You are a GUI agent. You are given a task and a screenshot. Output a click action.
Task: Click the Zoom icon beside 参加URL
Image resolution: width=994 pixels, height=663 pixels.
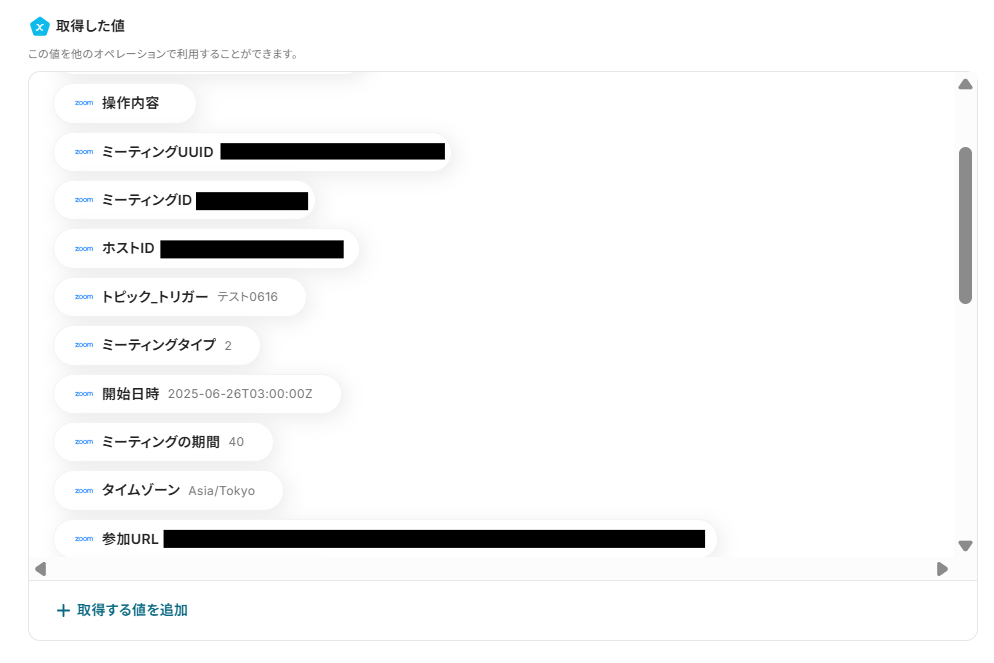pos(84,539)
